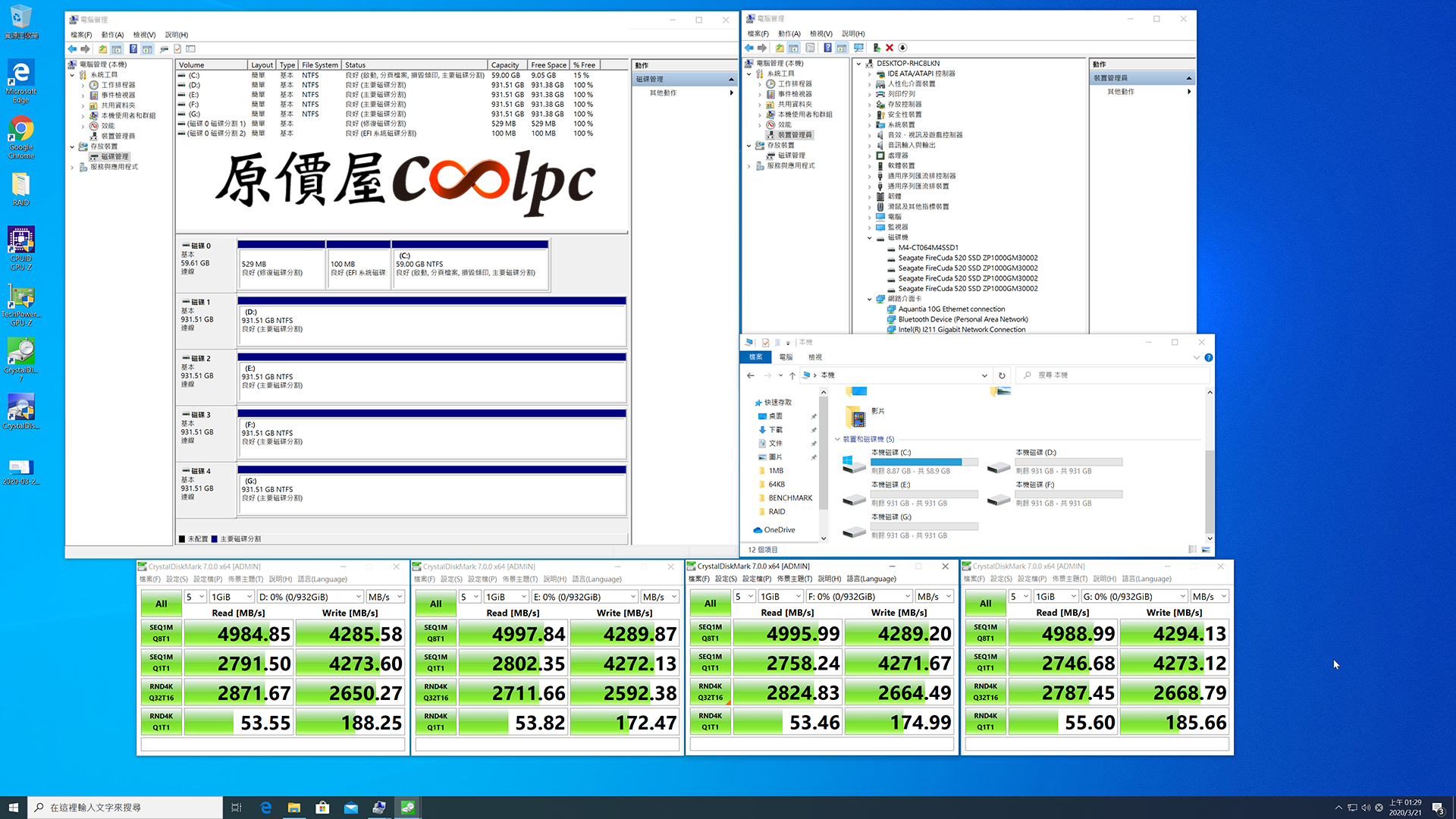Click the large icons view toggle in File Explorer status bar
The width and height of the screenshot is (1456, 819).
pos(1206,550)
